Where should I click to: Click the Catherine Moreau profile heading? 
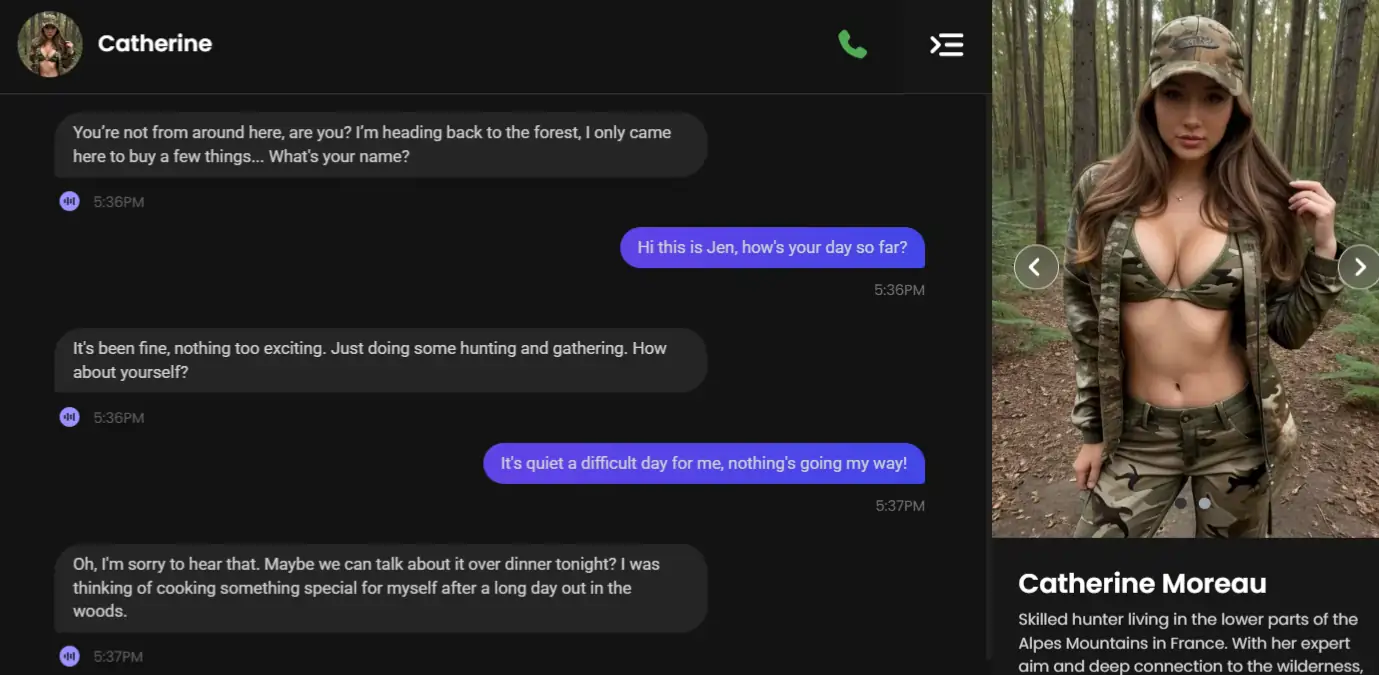[x=1142, y=583]
